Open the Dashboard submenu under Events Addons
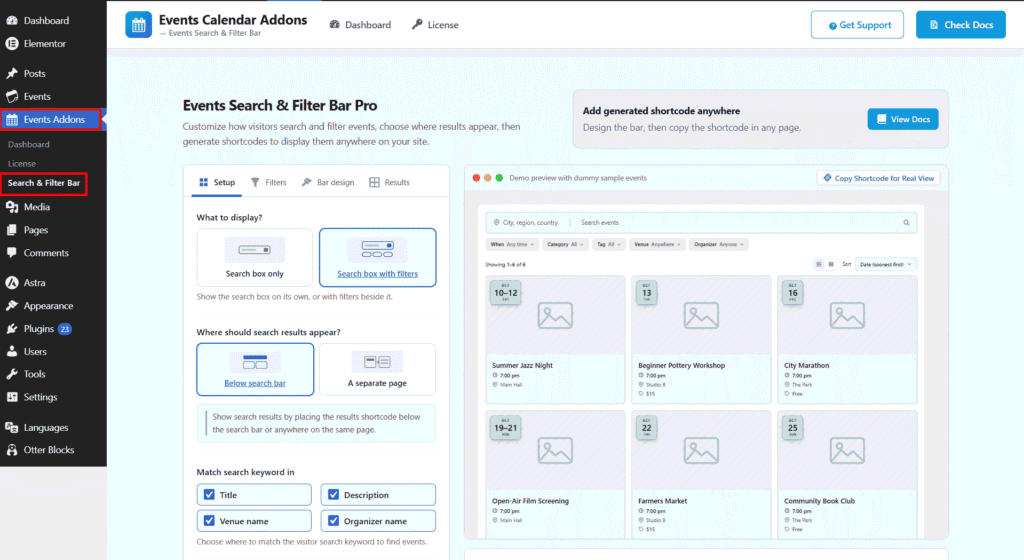 (x=29, y=144)
